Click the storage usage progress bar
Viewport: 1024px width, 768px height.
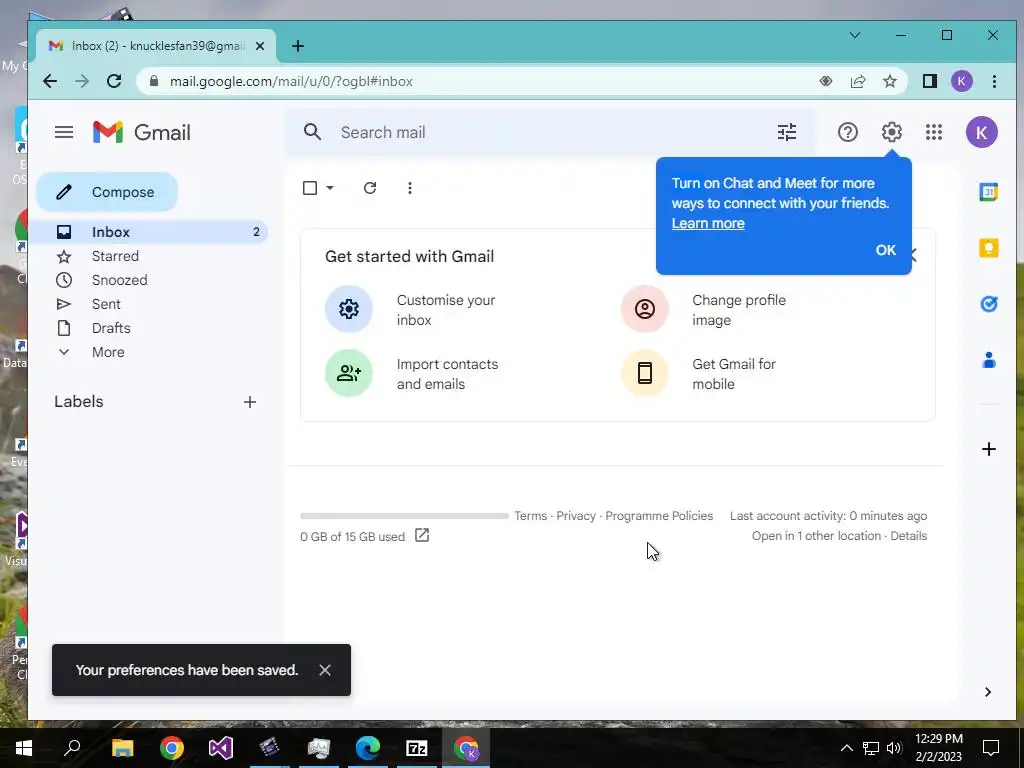tap(404, 516)
